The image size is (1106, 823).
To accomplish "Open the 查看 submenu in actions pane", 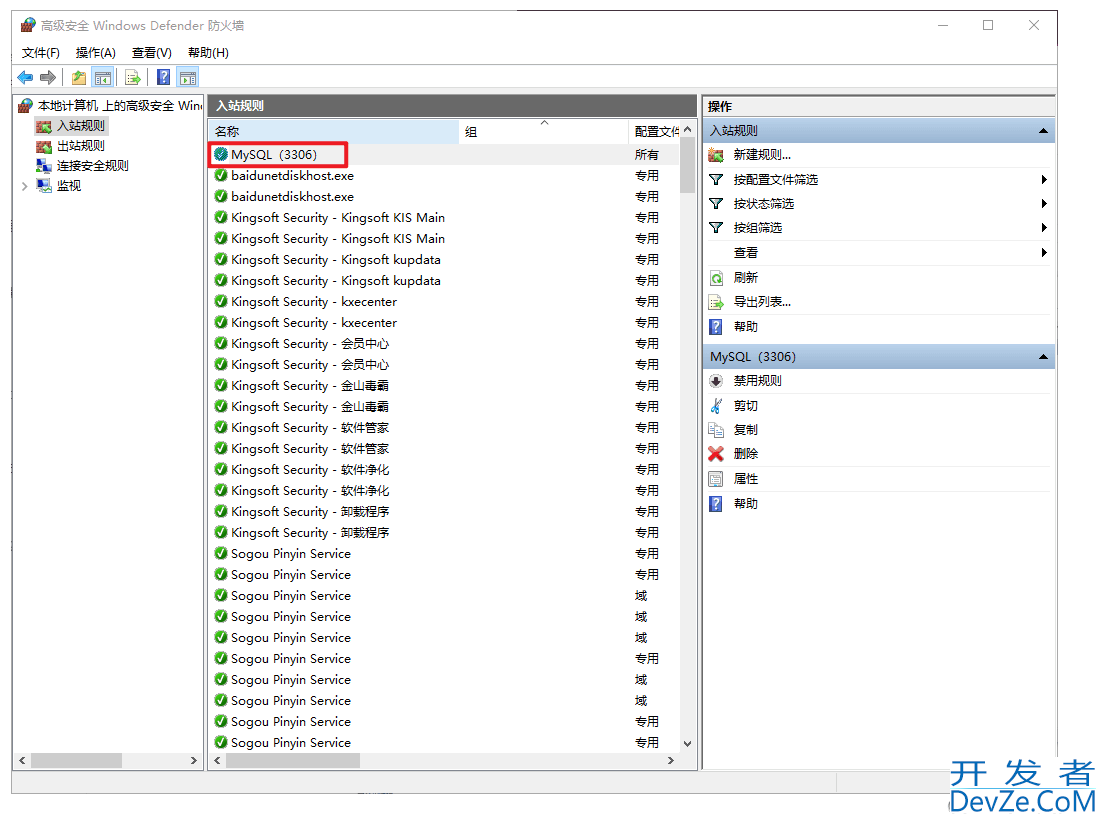I will coord(877,252).
